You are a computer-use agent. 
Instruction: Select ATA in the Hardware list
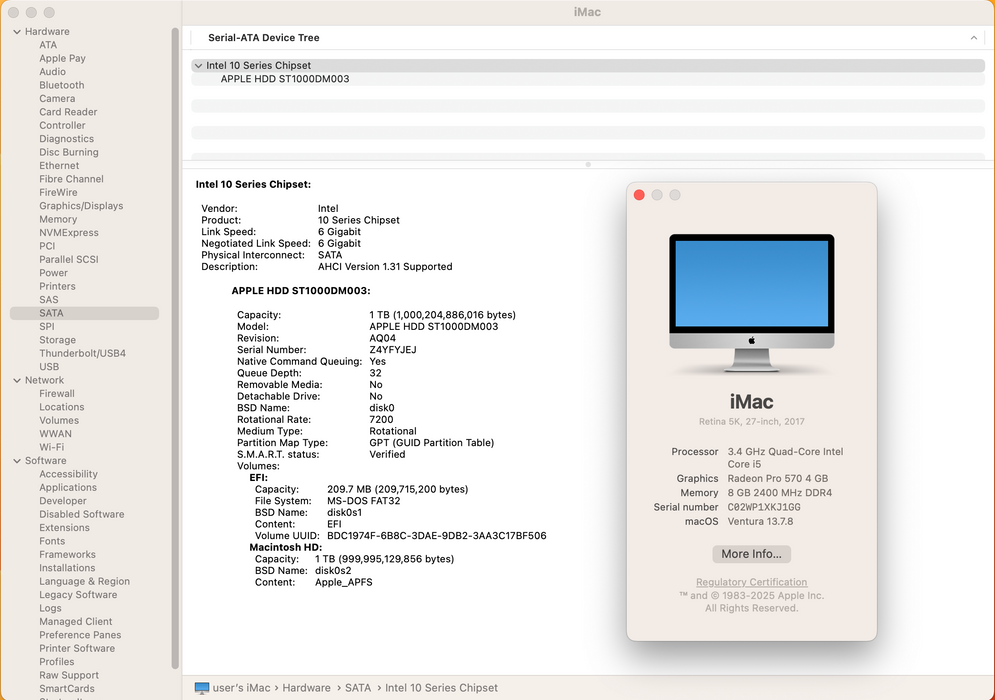click(48, 45)
